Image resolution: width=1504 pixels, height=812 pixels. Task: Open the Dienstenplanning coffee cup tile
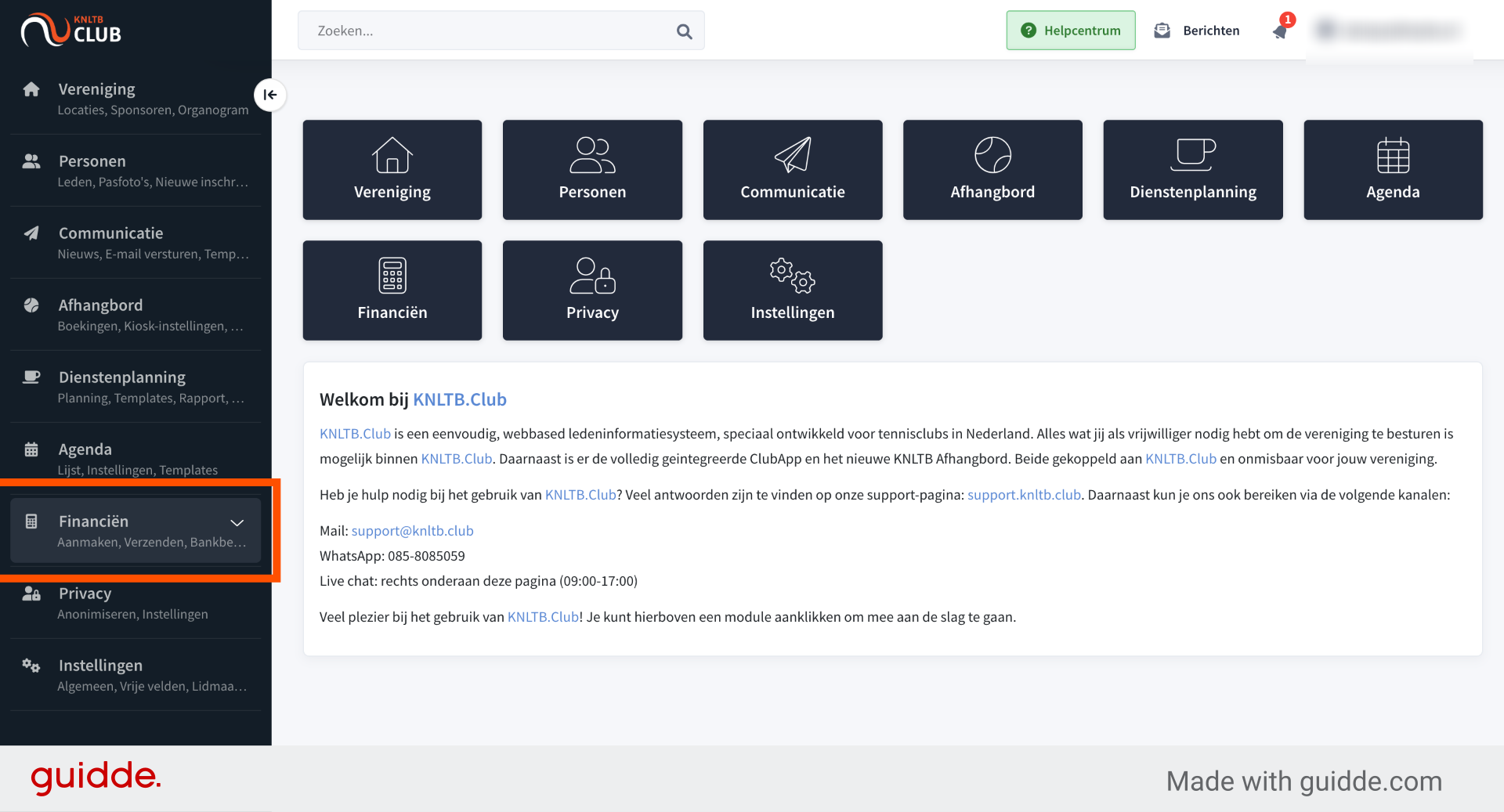pos(1193,170)
